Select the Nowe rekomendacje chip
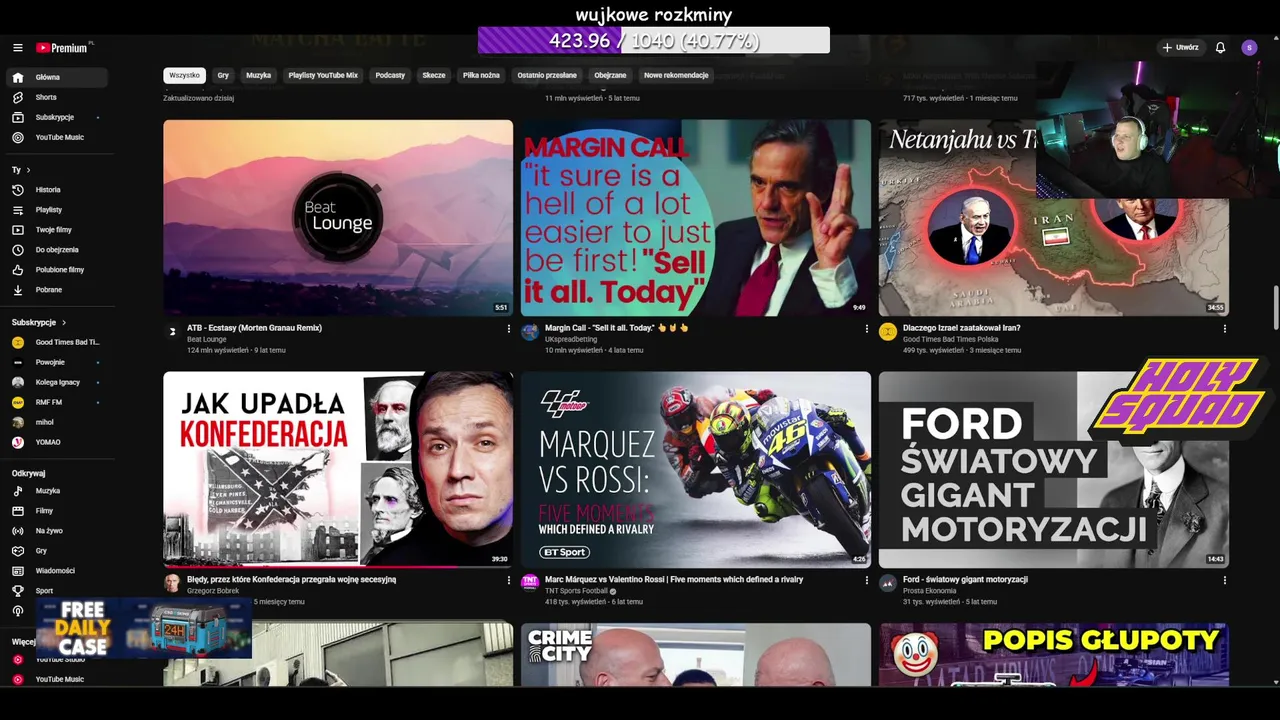The height and width of the screenshot is (720, 1280). pyautogui.click(x=676, y=75)
